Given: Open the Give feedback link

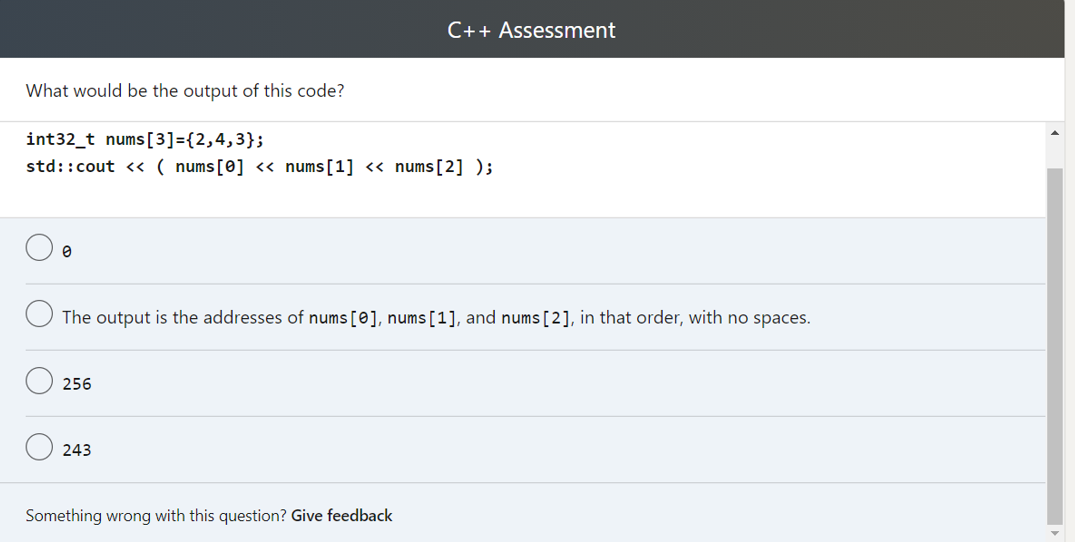Looking at the screenshot, I should pos(341,515).
